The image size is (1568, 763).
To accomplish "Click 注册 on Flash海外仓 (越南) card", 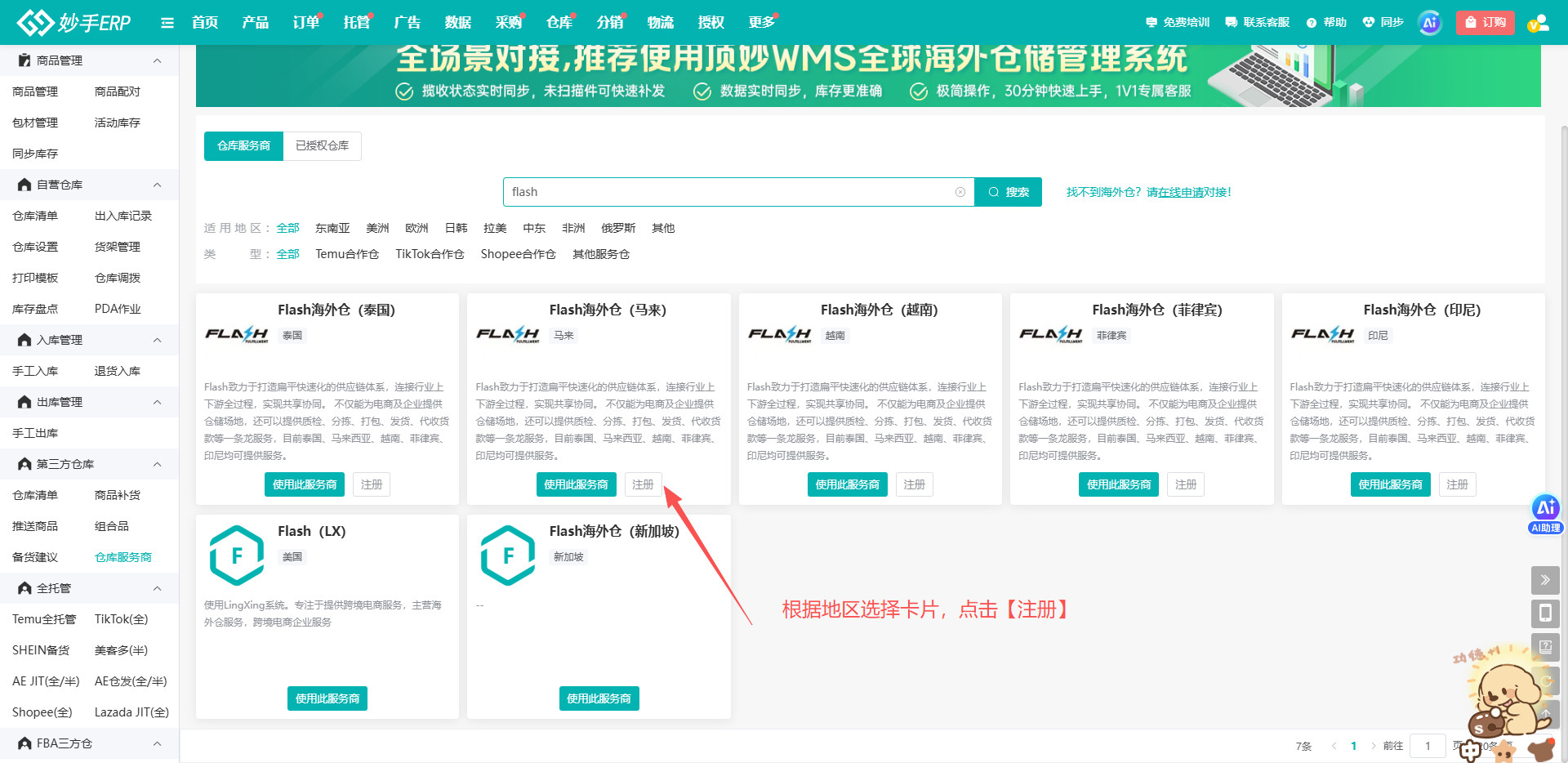I will [x=914, y=484].
